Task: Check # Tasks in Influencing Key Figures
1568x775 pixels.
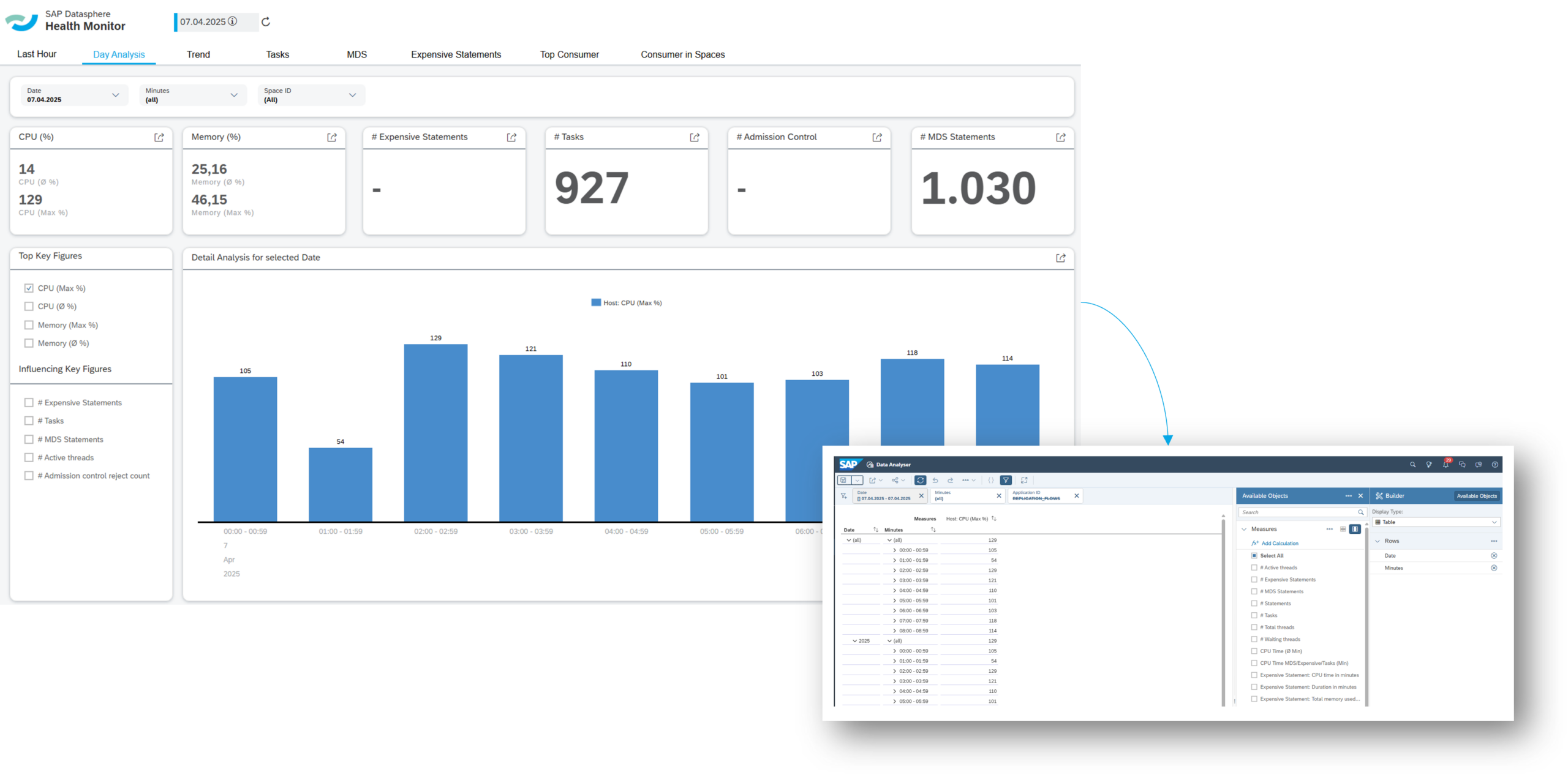Action: (29, 421)
